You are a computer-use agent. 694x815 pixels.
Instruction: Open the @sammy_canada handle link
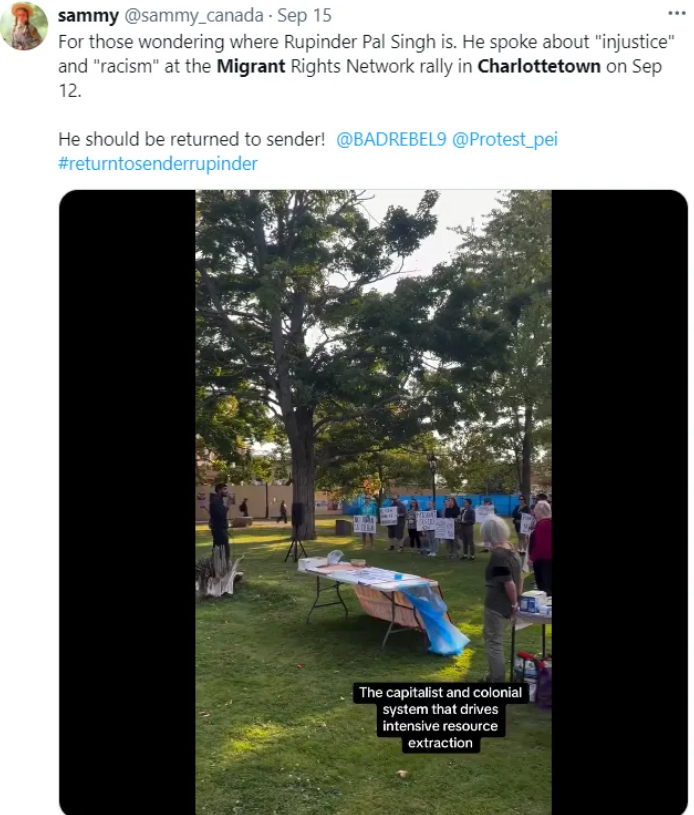(193, 16)
